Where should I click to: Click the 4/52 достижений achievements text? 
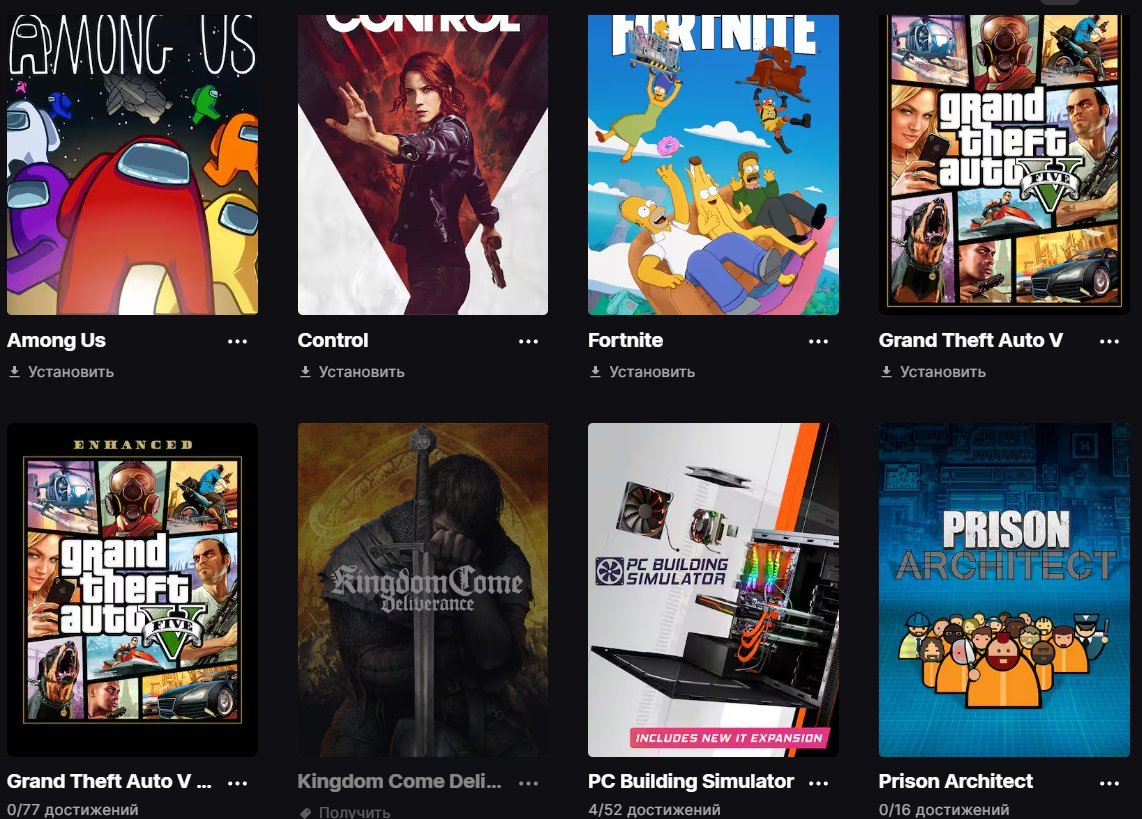655,810
